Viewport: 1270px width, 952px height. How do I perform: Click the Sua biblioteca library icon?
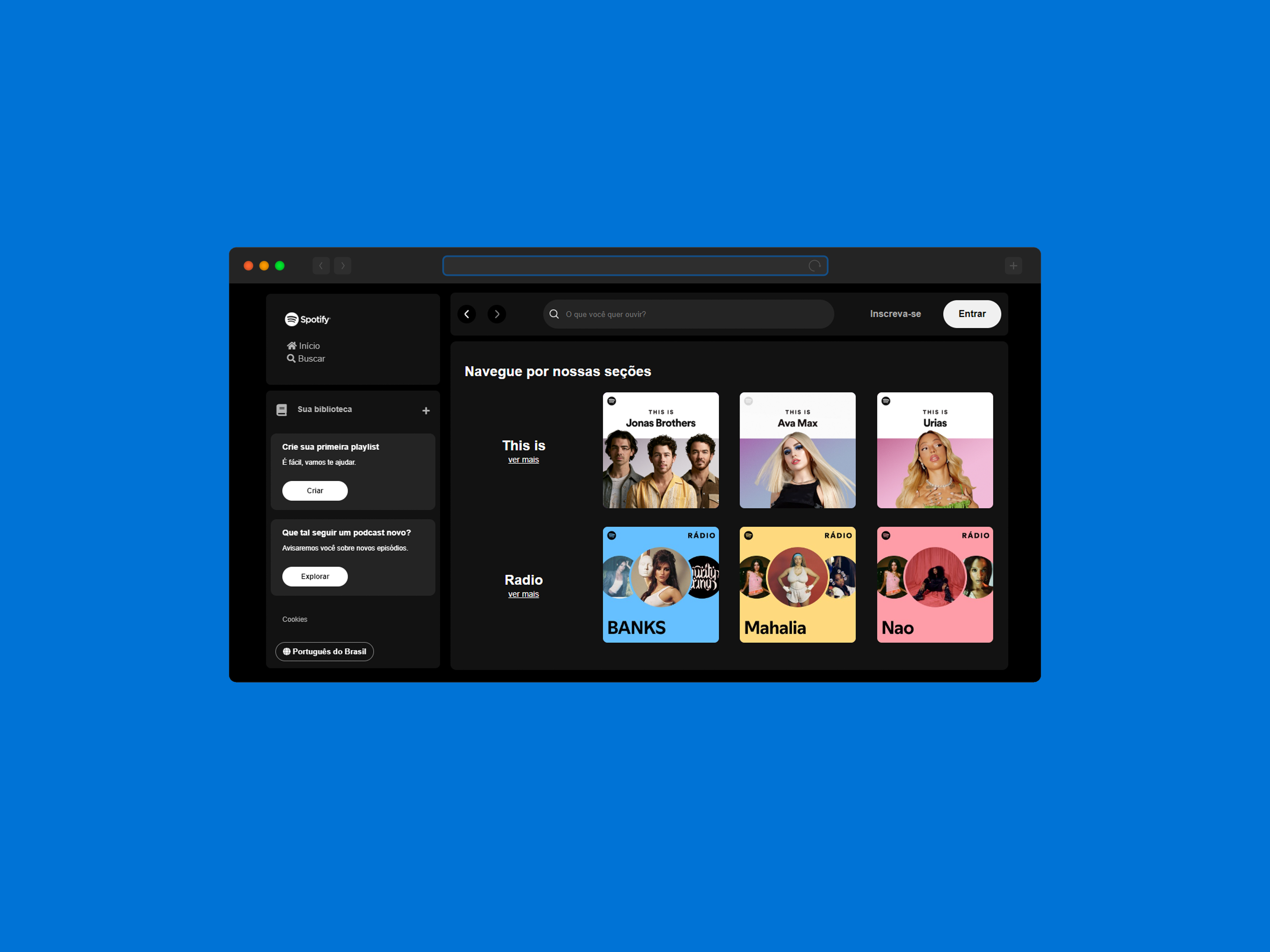282,410
